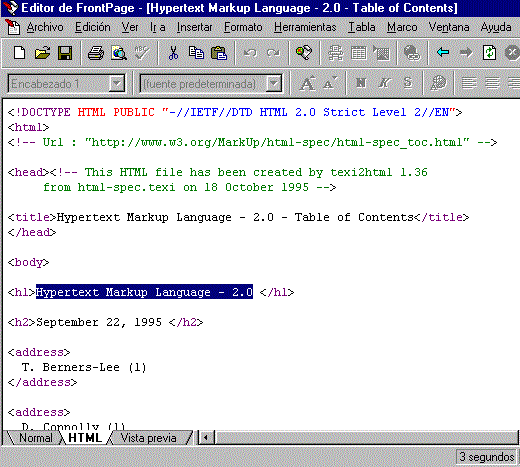The height and width of the screenshot is (467, 520).
Task: Toggle italic with the K button
Action: pos(384,83)
